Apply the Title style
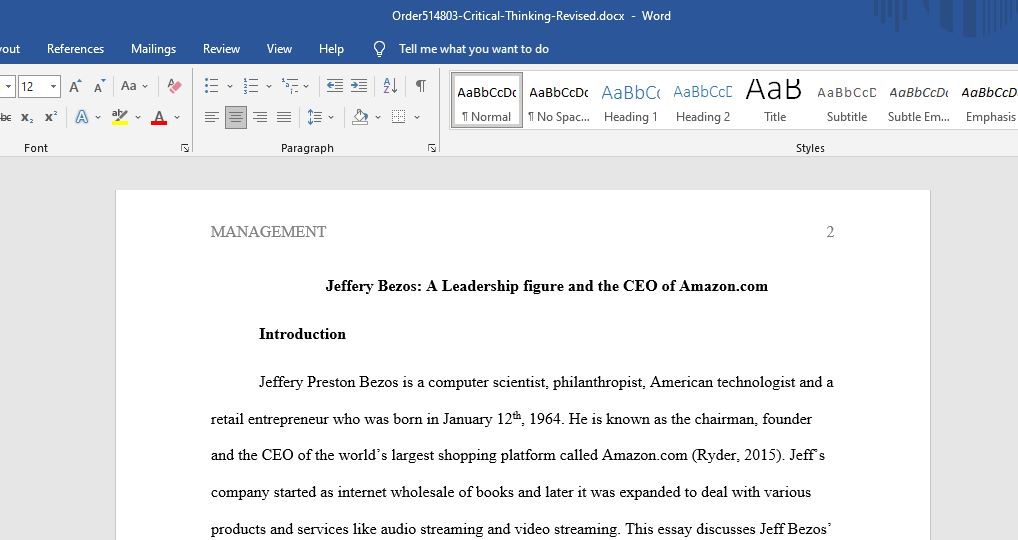This screenshot has width=1018, height=540. [x=775, y=100]
